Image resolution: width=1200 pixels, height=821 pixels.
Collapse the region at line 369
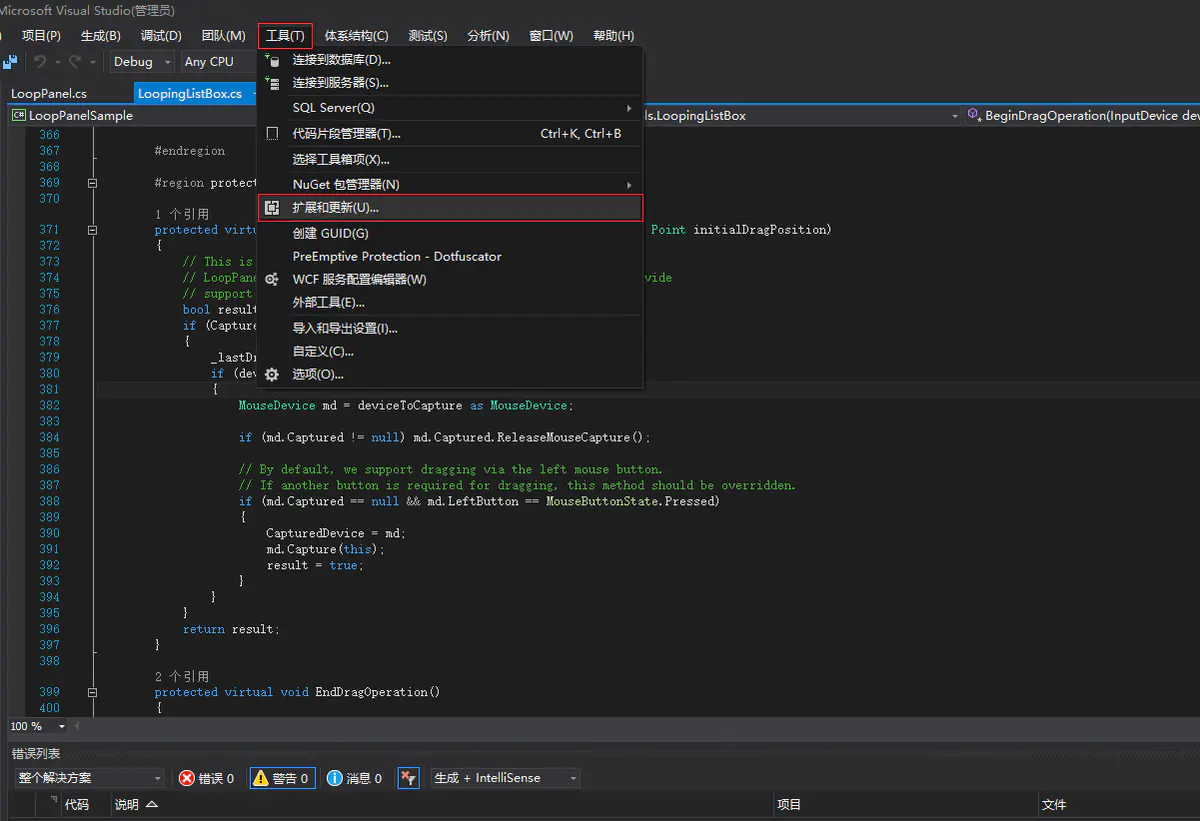(x=92, y=183)
